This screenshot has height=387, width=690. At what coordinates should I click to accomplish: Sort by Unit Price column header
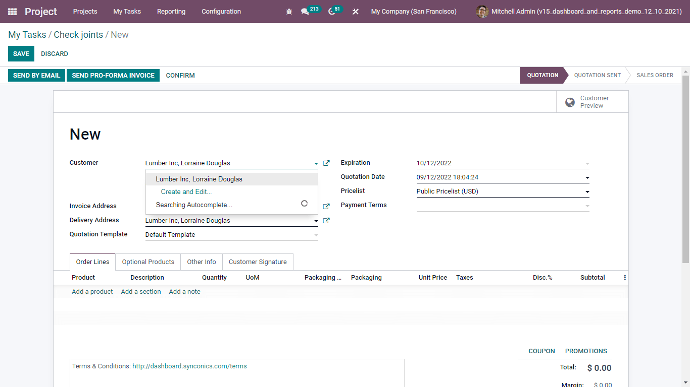coord(433,277)
